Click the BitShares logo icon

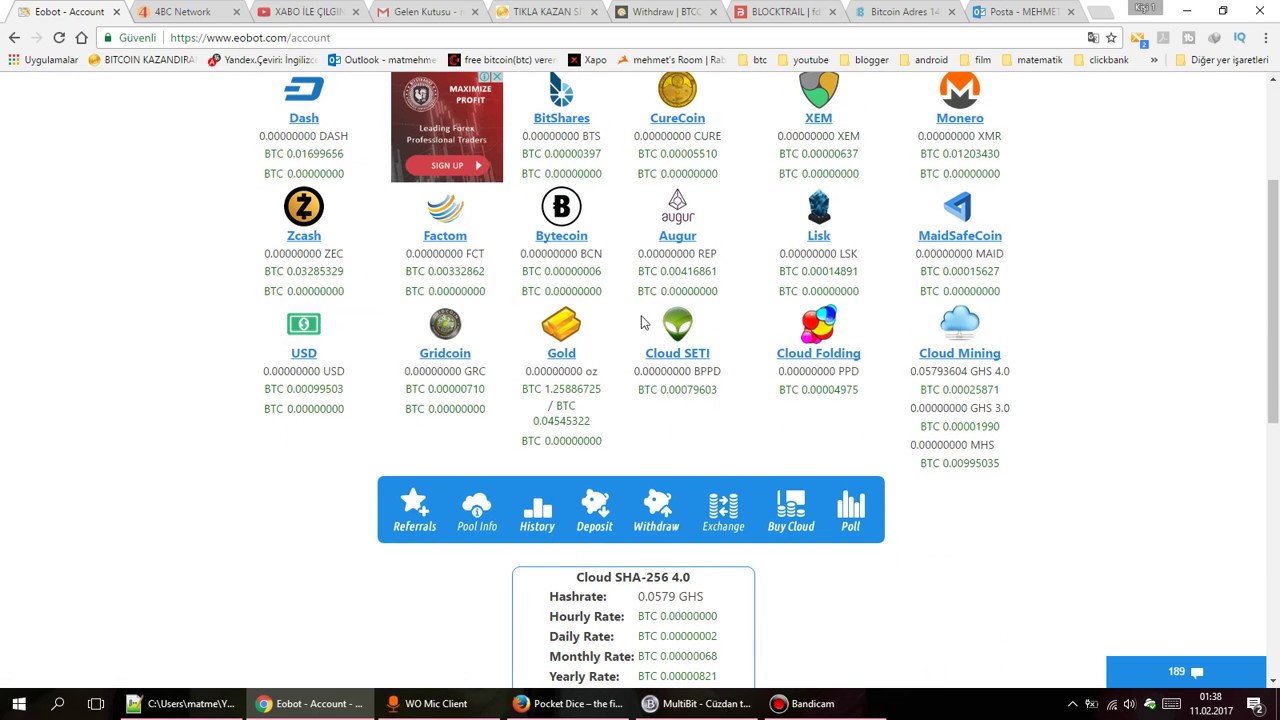(x=561, y=90)
